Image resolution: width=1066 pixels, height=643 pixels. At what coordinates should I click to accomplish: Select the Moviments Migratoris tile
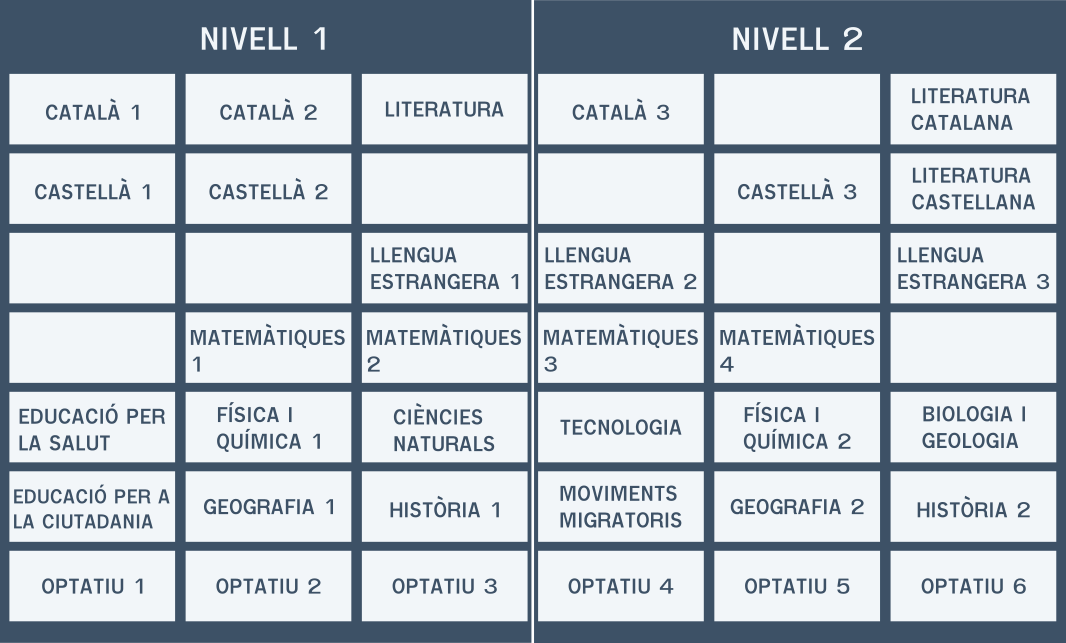620,506
